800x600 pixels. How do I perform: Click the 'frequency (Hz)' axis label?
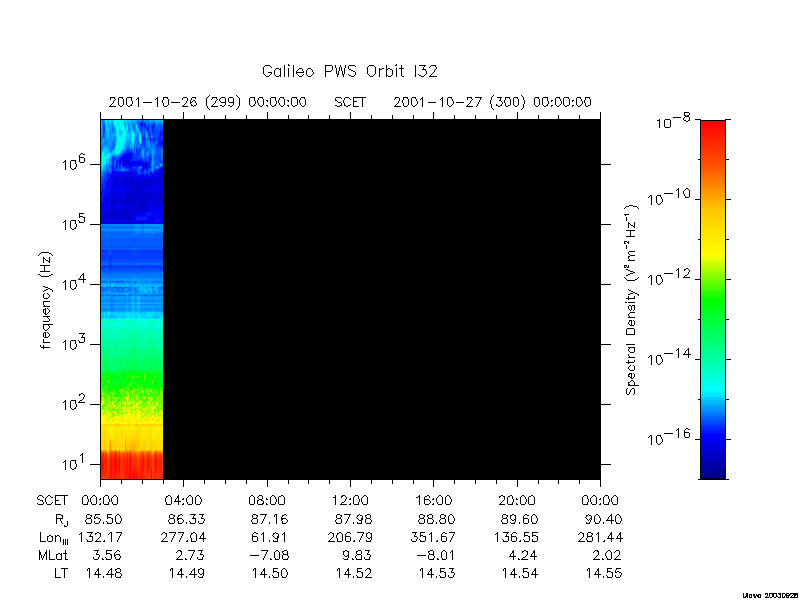(46, 300)
